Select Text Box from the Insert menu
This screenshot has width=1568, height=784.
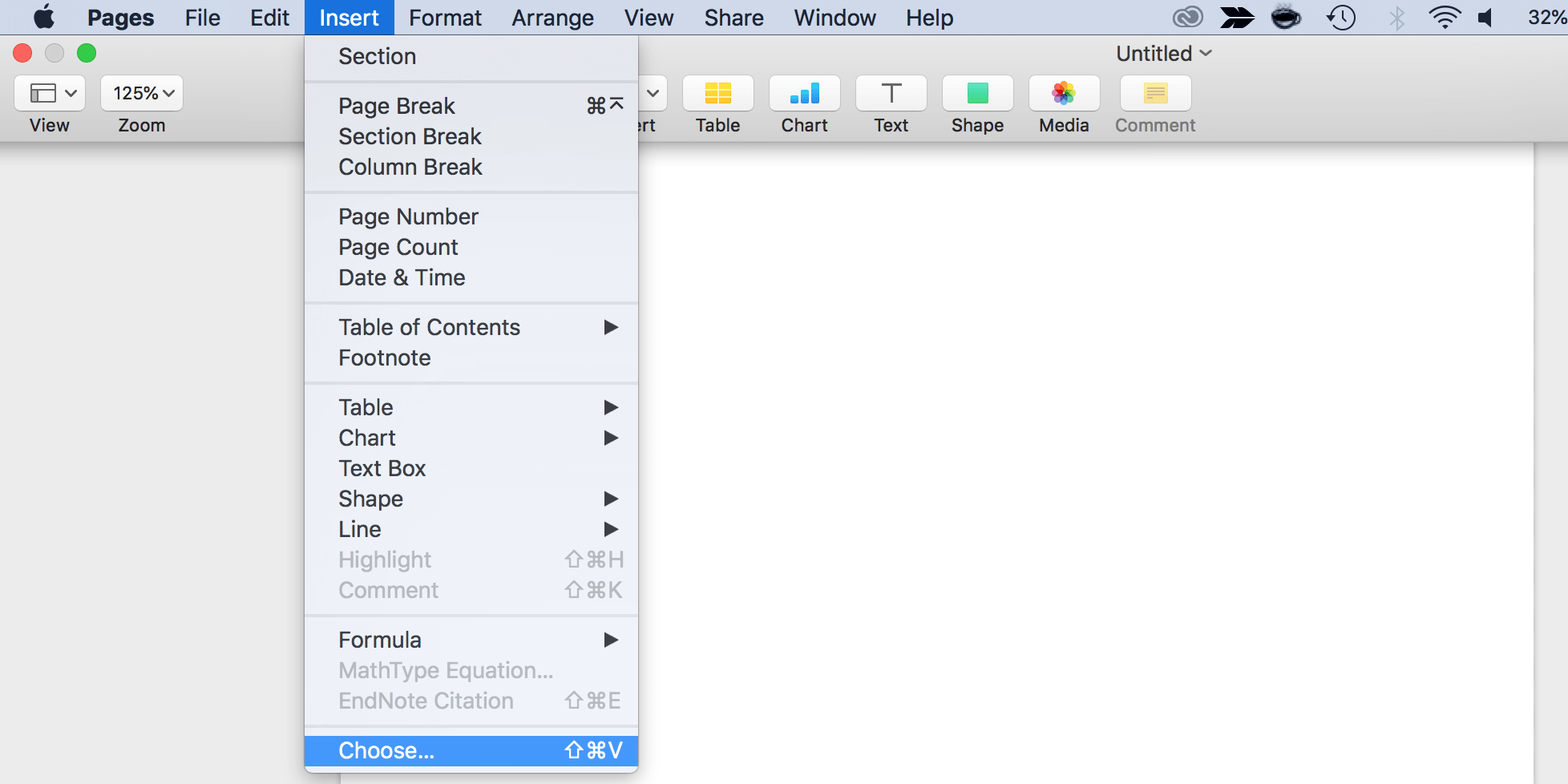[x=382, y=467]
